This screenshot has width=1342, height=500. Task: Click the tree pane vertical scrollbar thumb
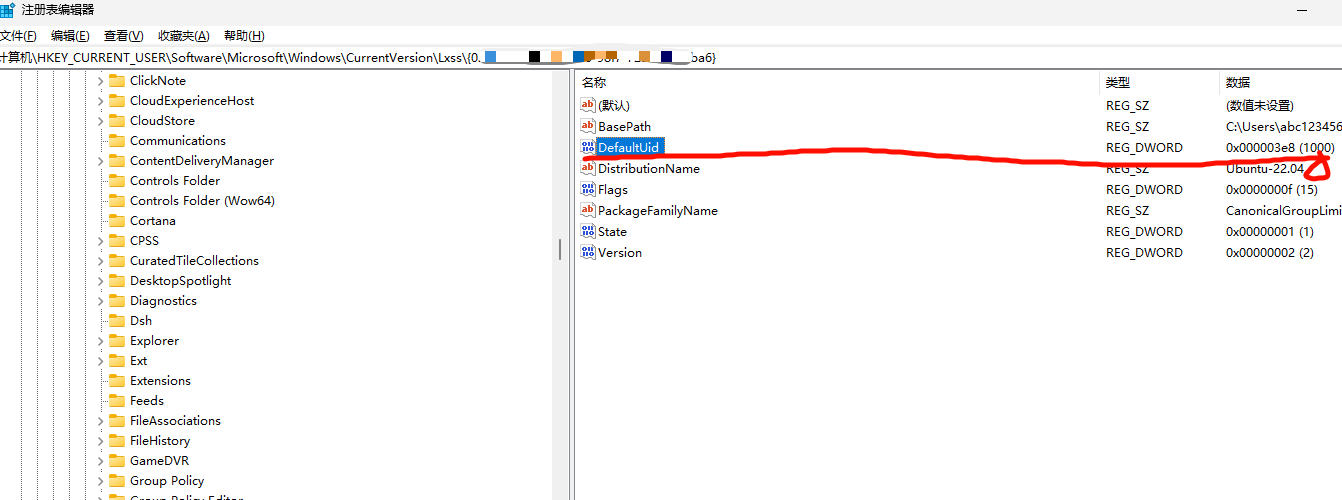pos(560,249)
